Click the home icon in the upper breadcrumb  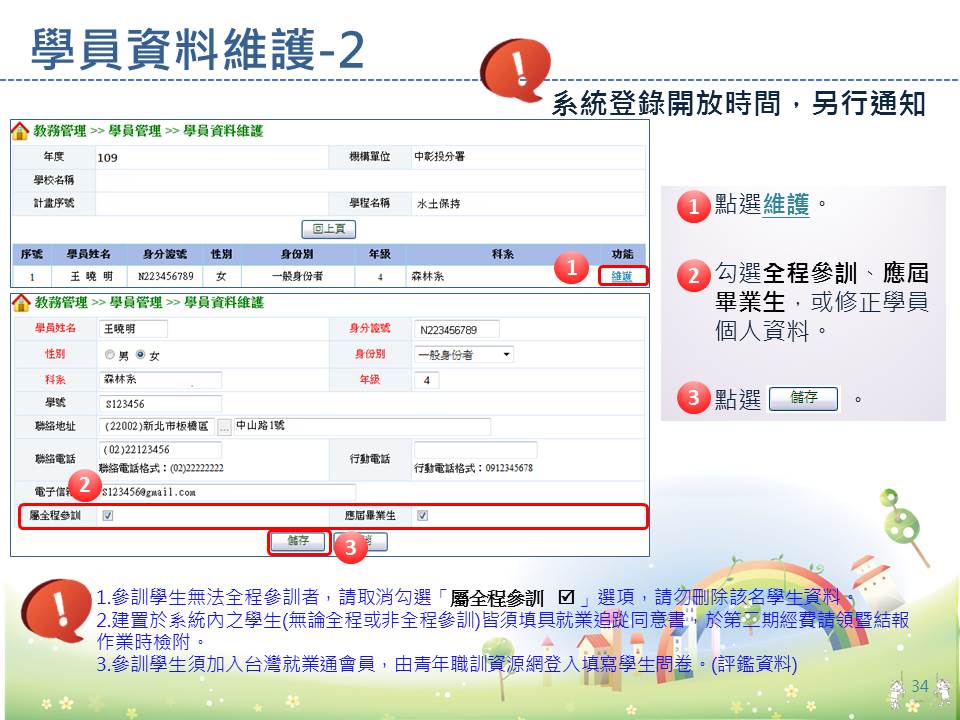(x=20, y=132)
